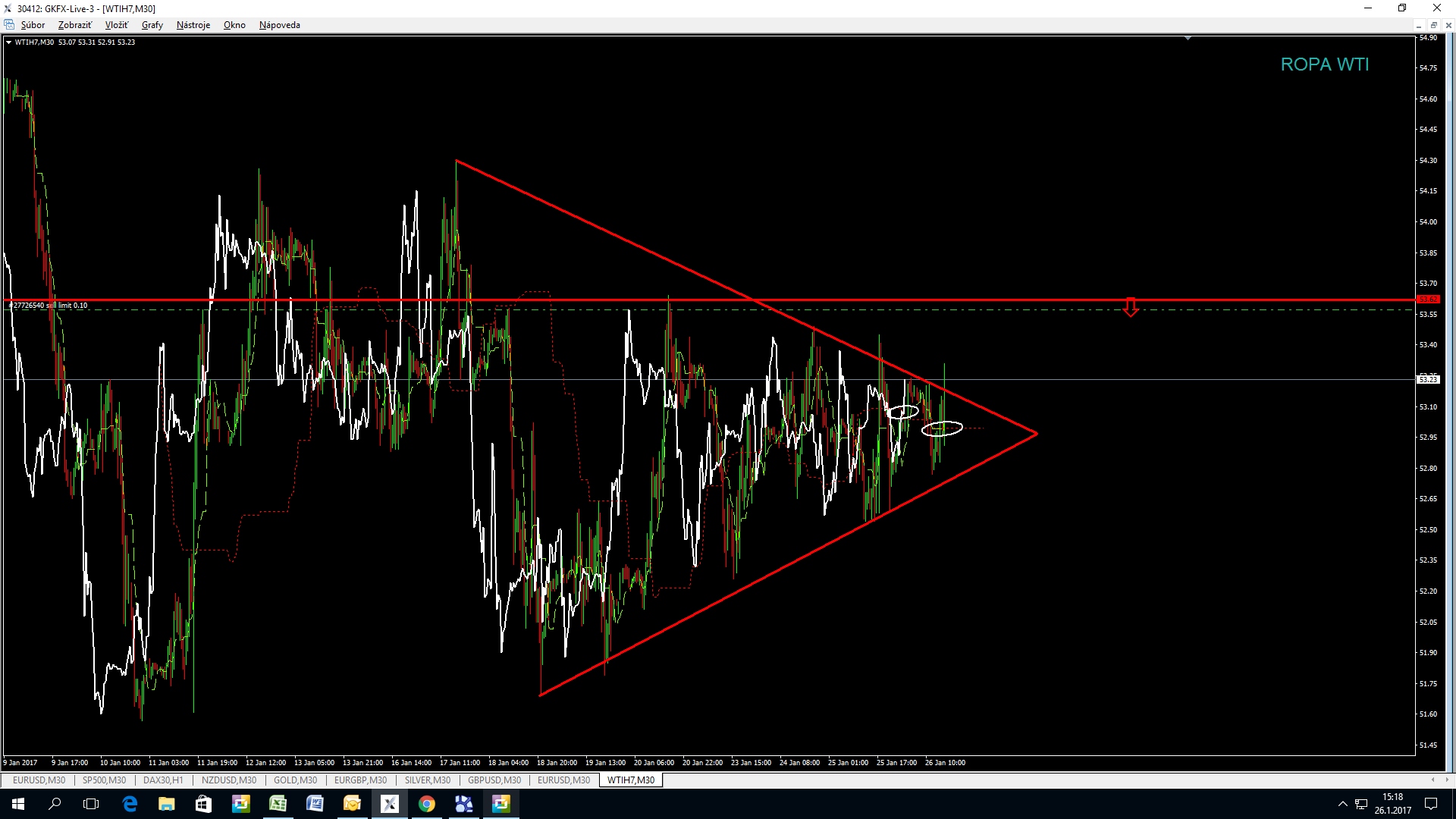Open the Grafy menu

[152, 25]
